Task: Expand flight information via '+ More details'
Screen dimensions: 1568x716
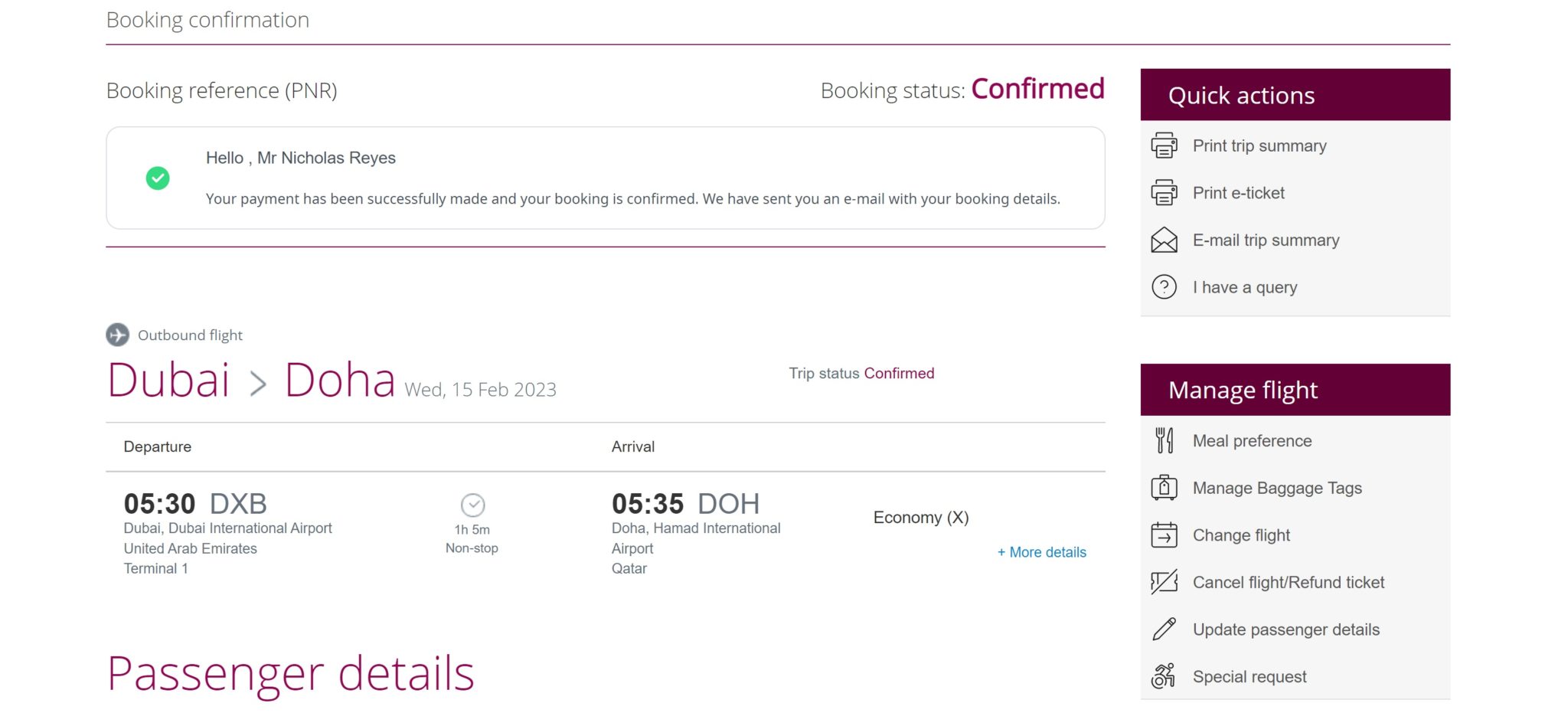Action: click(1041, 551)
